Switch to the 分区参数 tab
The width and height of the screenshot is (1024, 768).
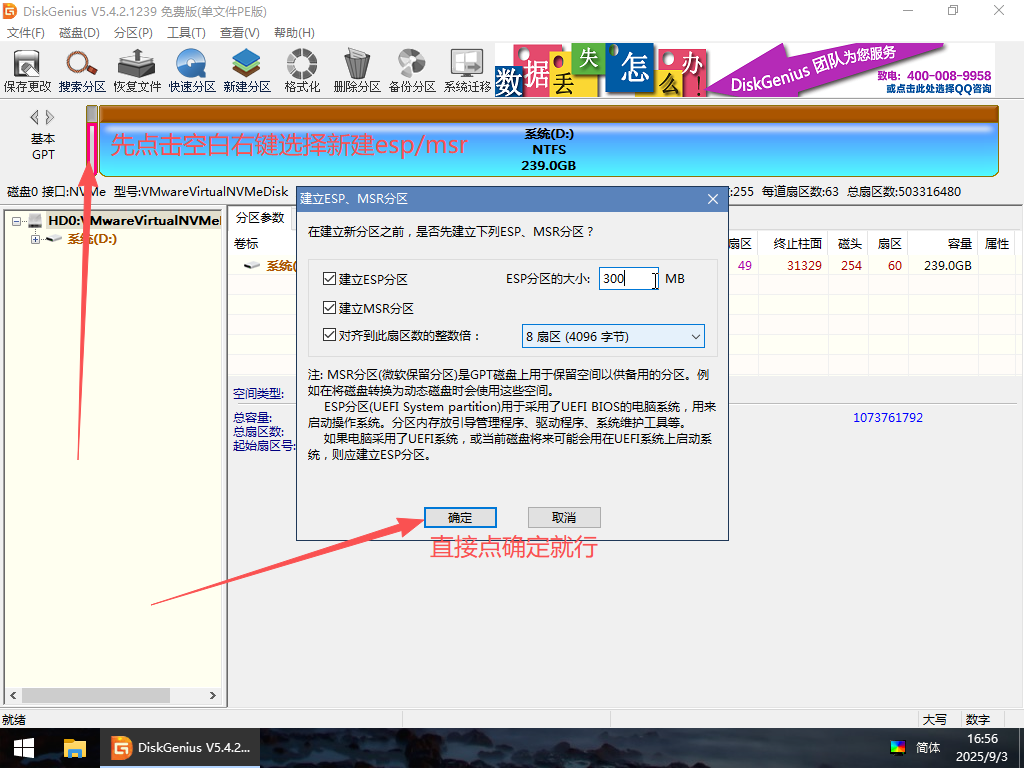(x=258, y=216)
